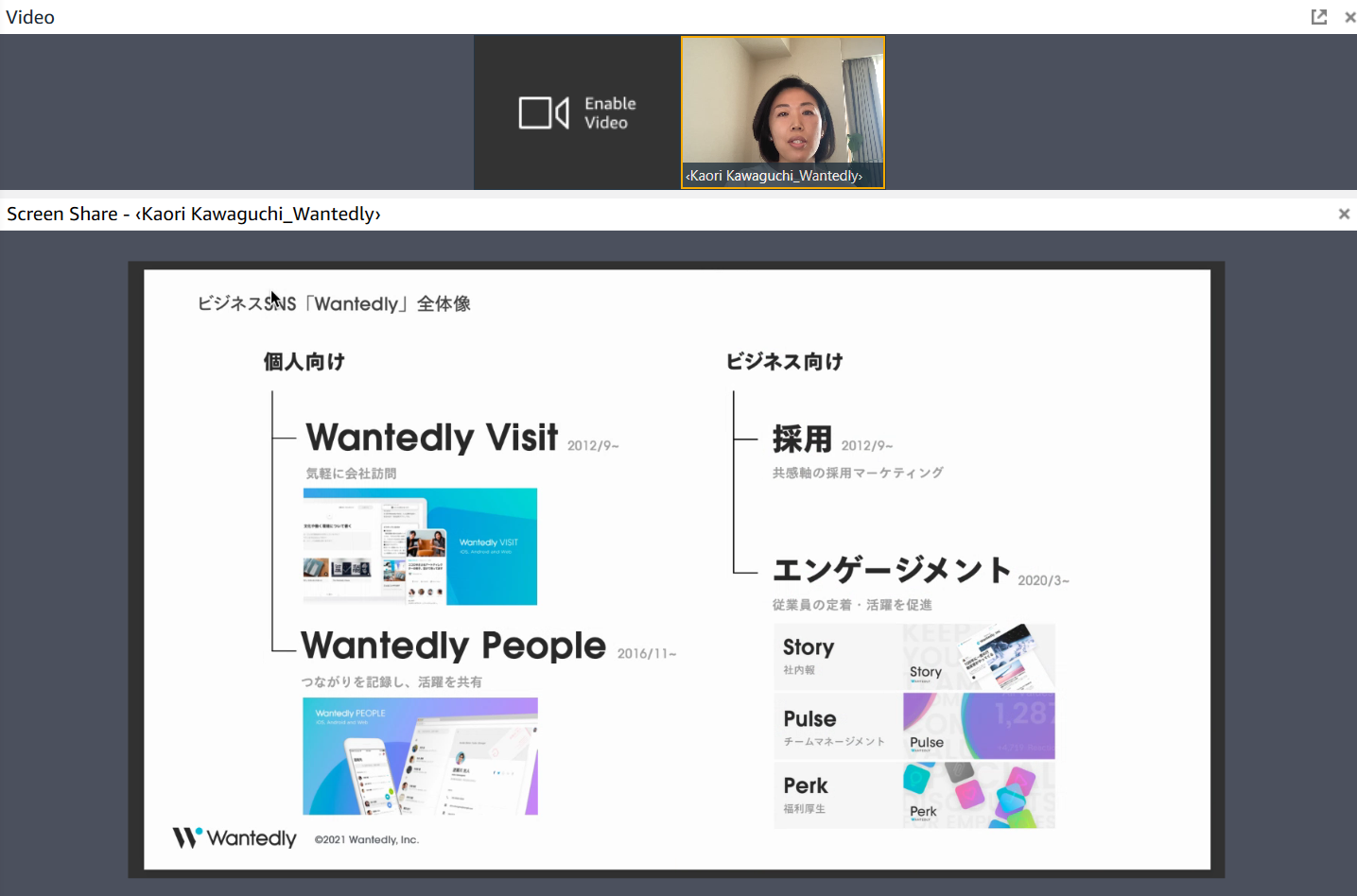The image size is (1357, 896).
Task: Click the "Wantedly People" heading
Action: tap(453, 646)
